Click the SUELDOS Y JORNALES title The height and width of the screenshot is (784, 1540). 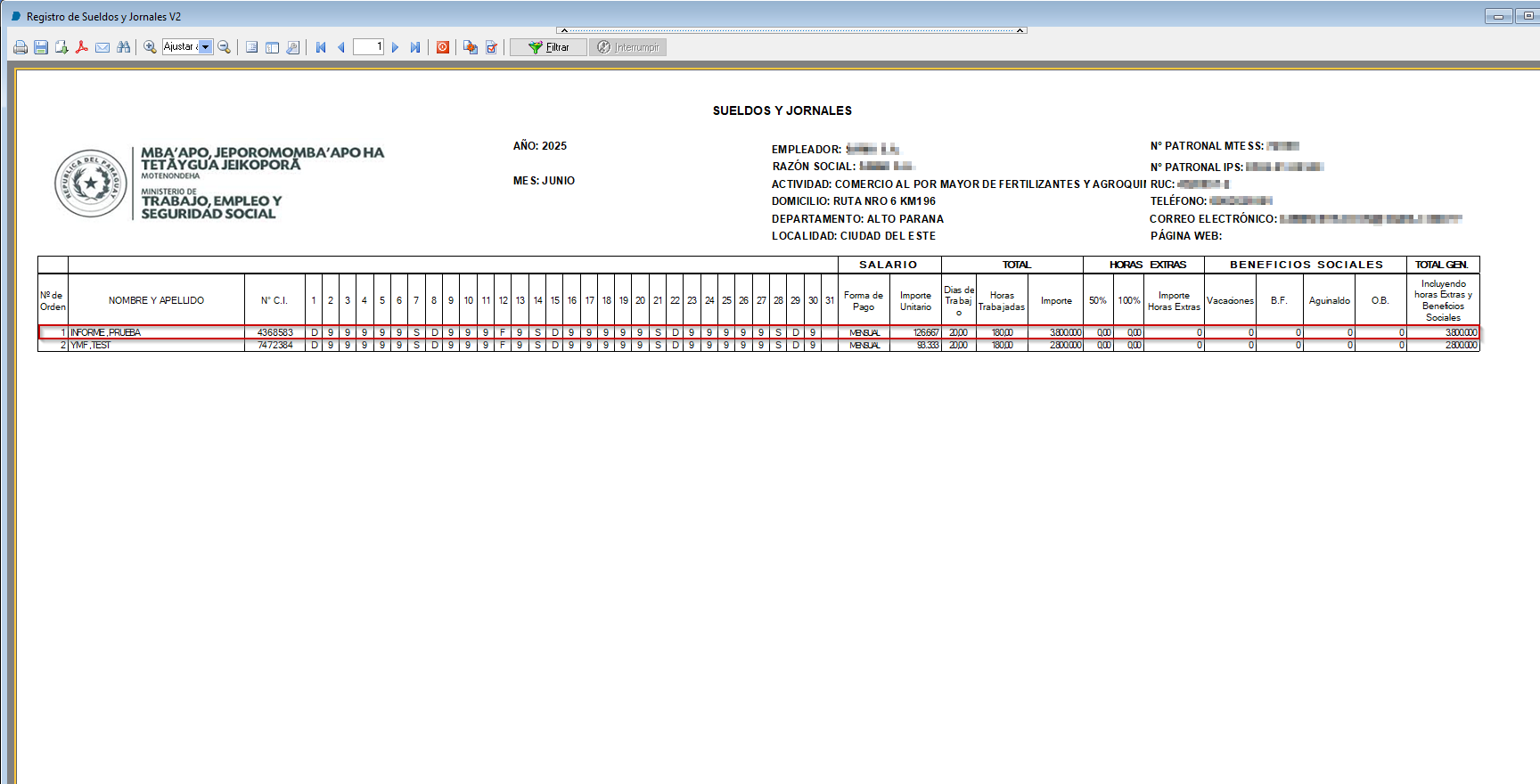click(782, 110)
